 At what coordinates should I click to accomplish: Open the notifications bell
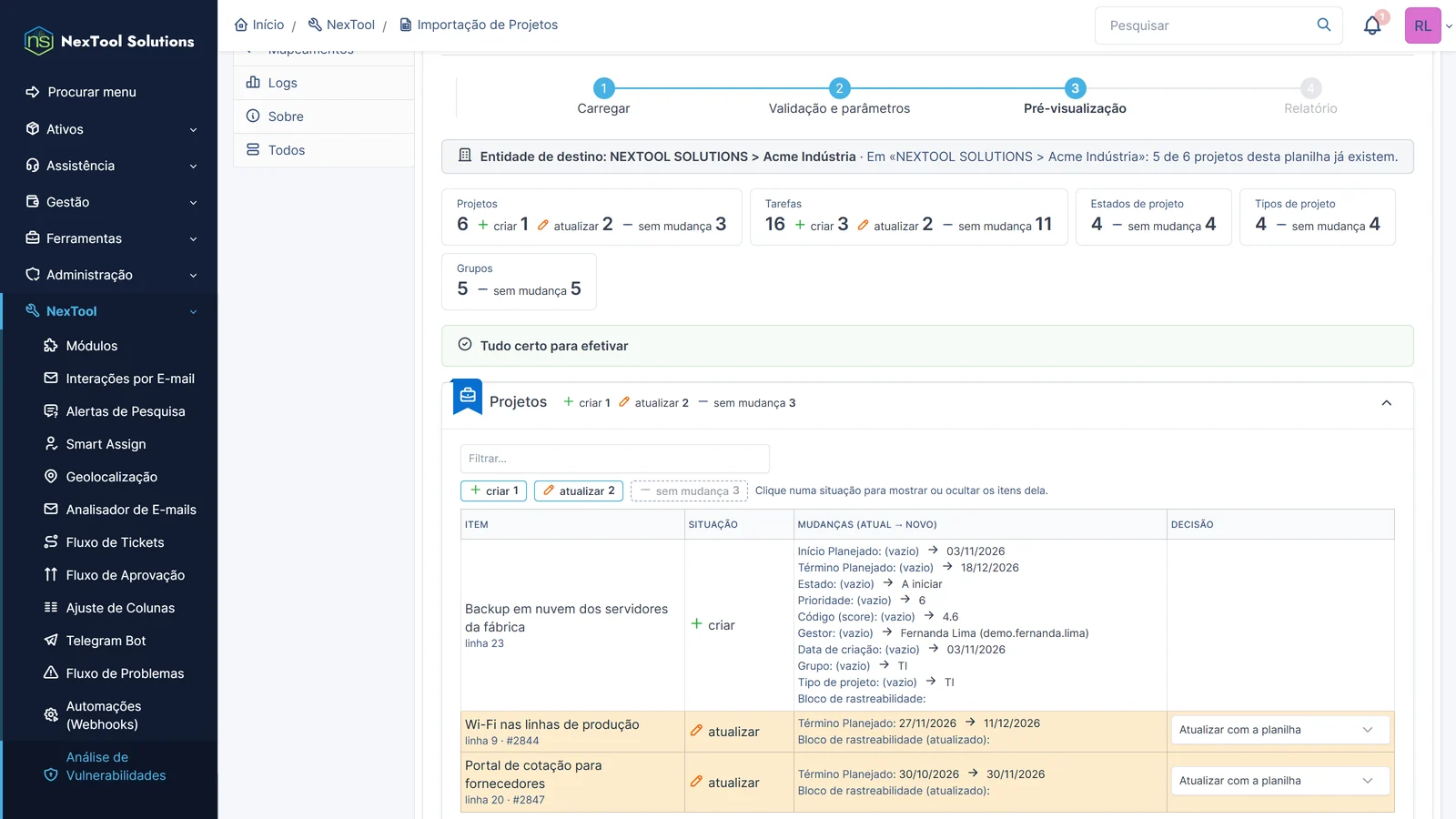(1372, 25)
